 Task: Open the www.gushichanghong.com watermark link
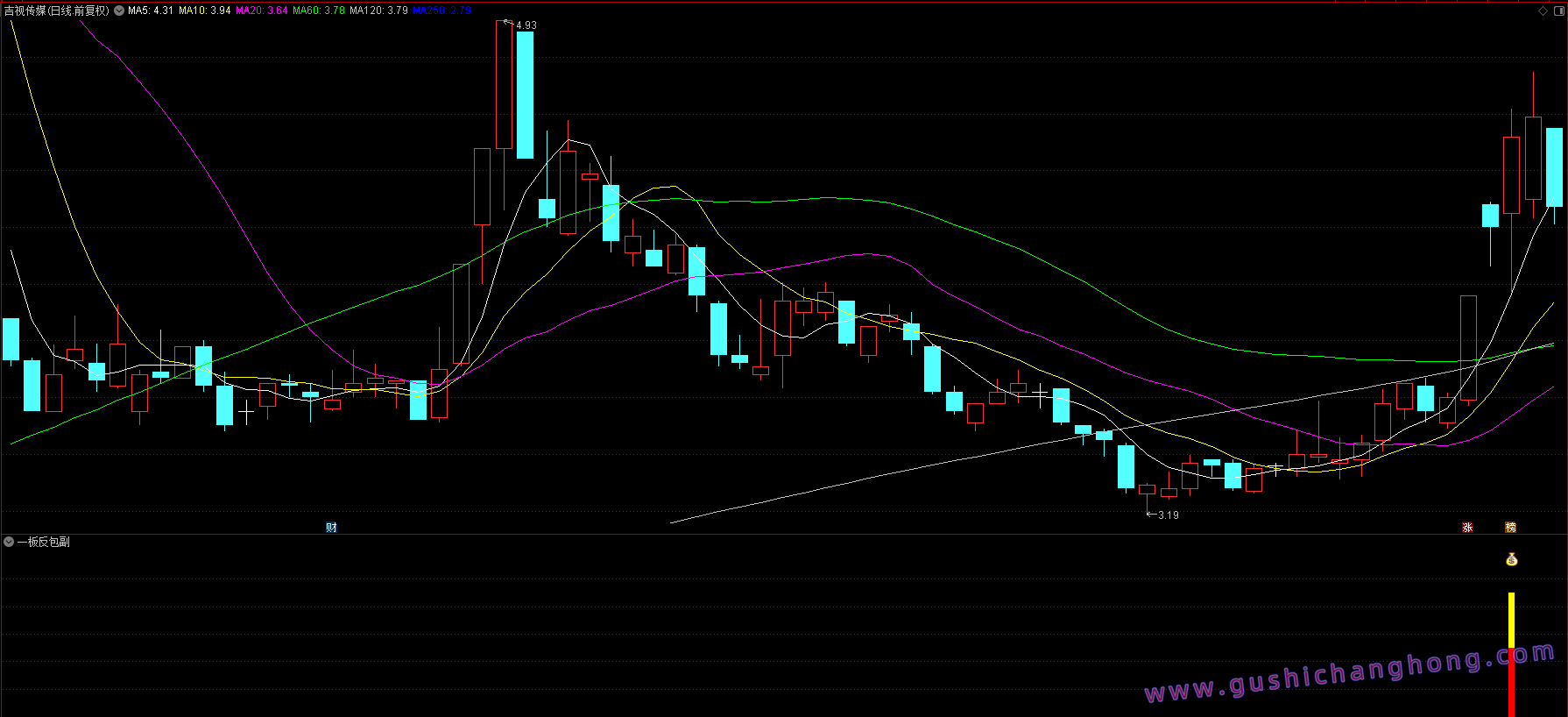pyautogui.click(x=1349, y=675)
